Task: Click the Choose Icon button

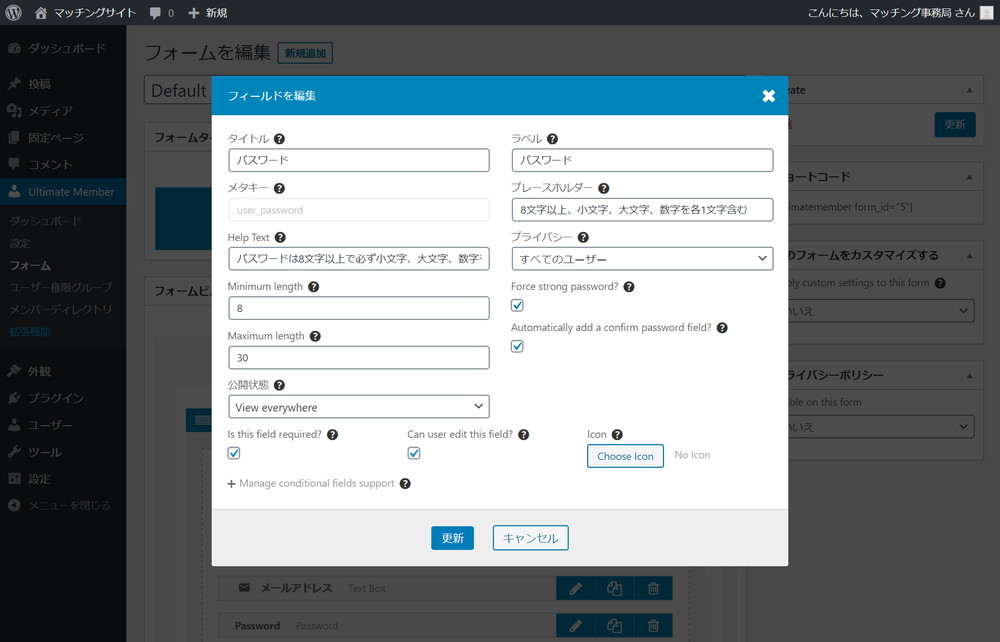Action: coord(625,456)
